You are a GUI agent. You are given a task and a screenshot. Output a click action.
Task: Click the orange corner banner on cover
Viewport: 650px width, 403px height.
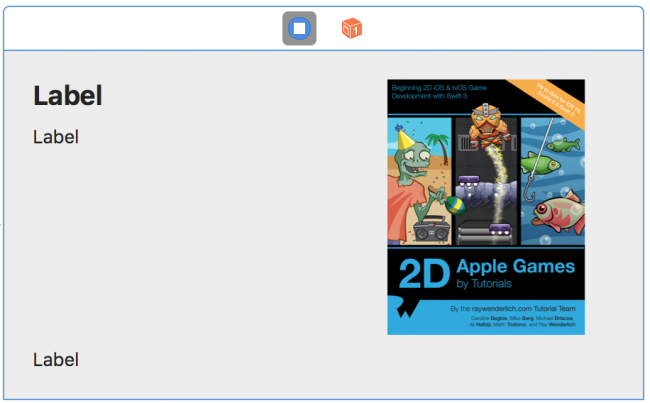[551, 102]
